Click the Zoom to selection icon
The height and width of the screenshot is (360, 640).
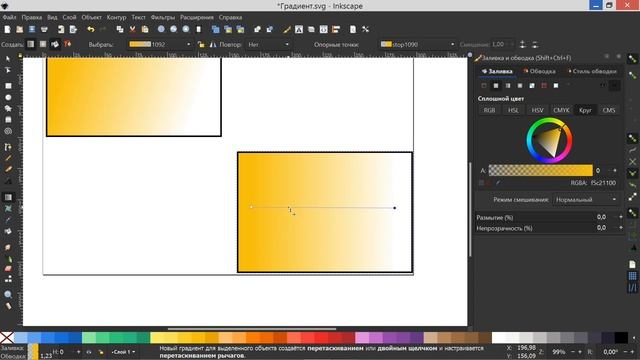[161, 29]
